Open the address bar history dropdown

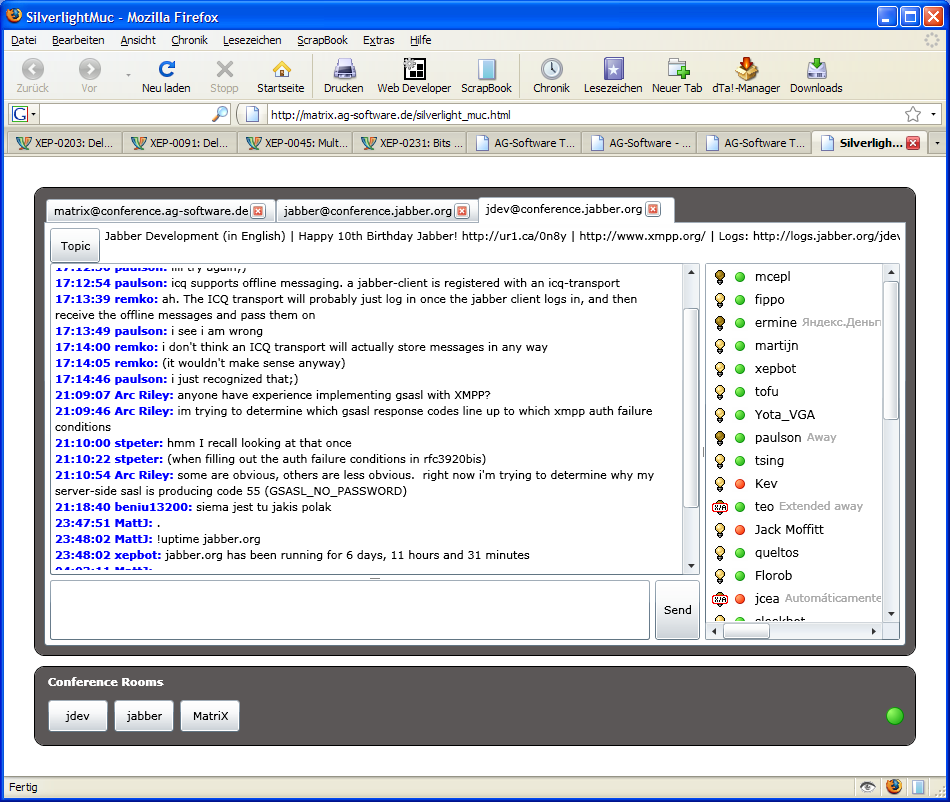(x=933, y=114)
